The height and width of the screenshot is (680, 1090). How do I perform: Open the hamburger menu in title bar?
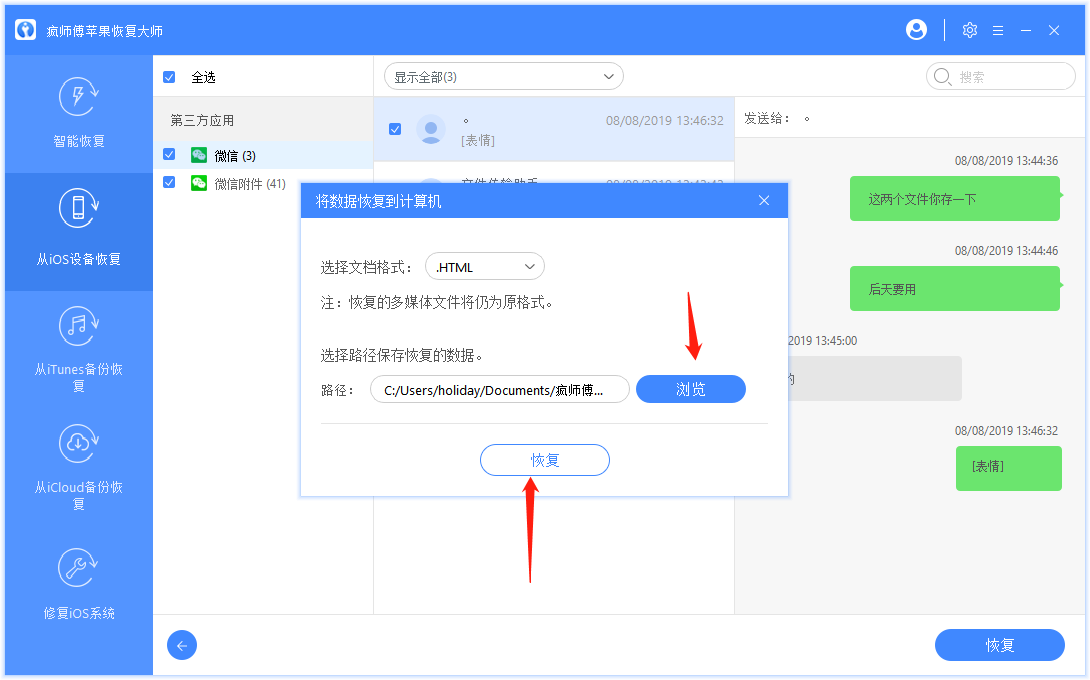pyautogui.click(x=997, y=30)
